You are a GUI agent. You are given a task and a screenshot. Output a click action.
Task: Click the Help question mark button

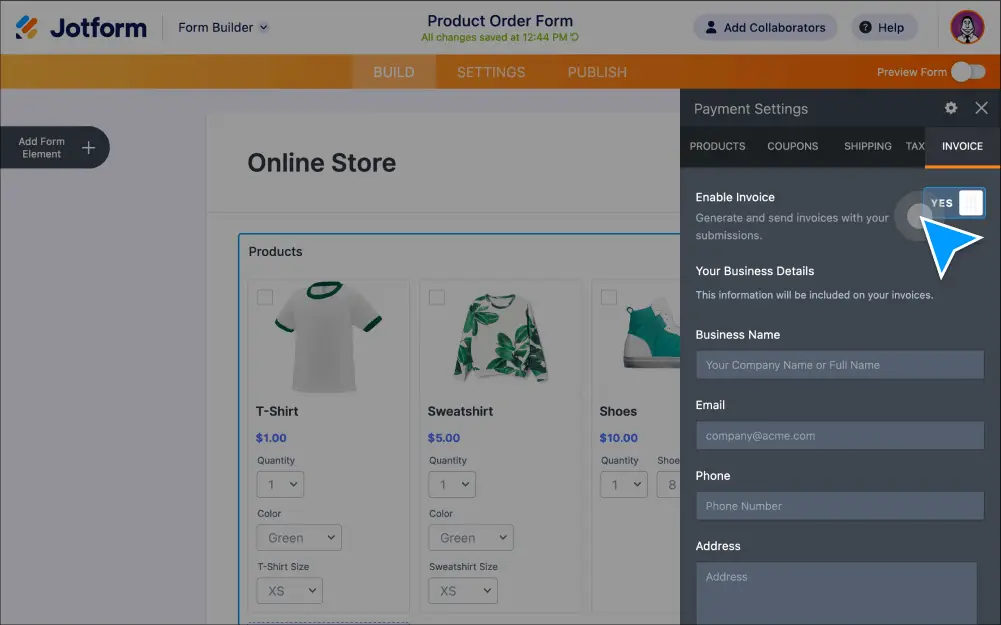point(878,27)
